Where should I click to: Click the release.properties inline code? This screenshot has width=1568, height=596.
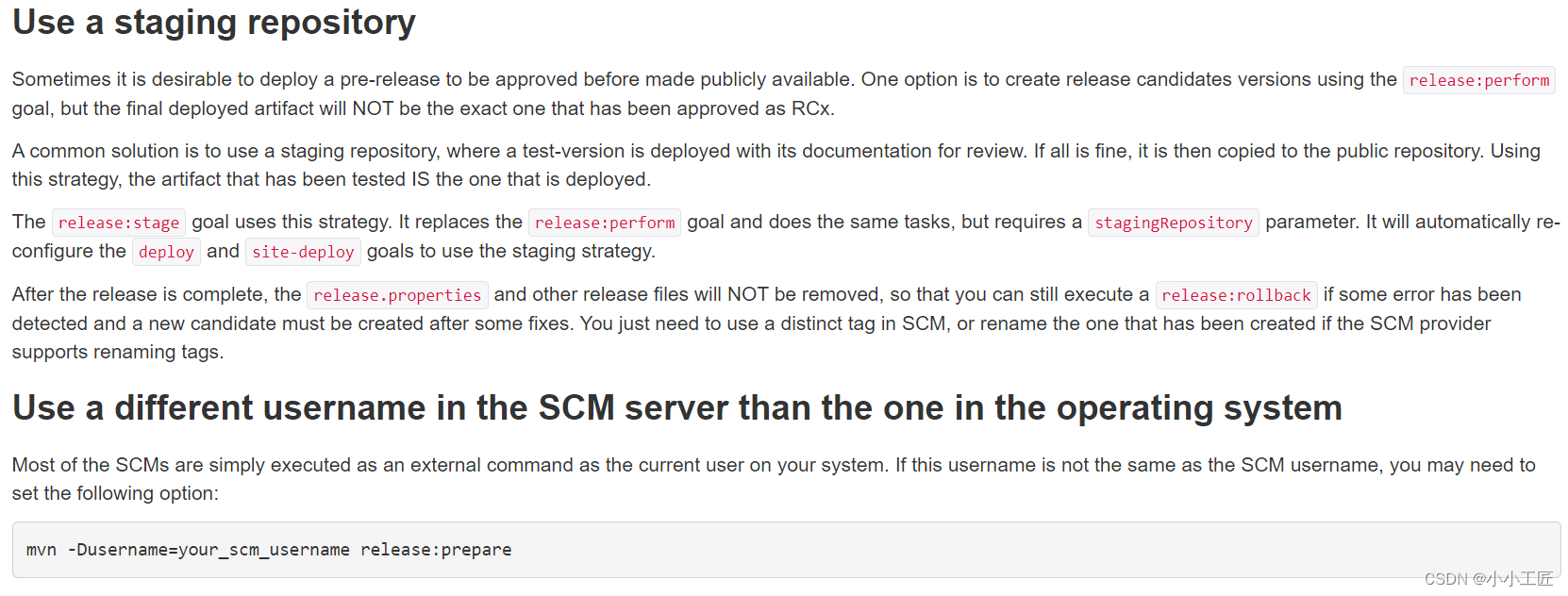tap(397, 296)
